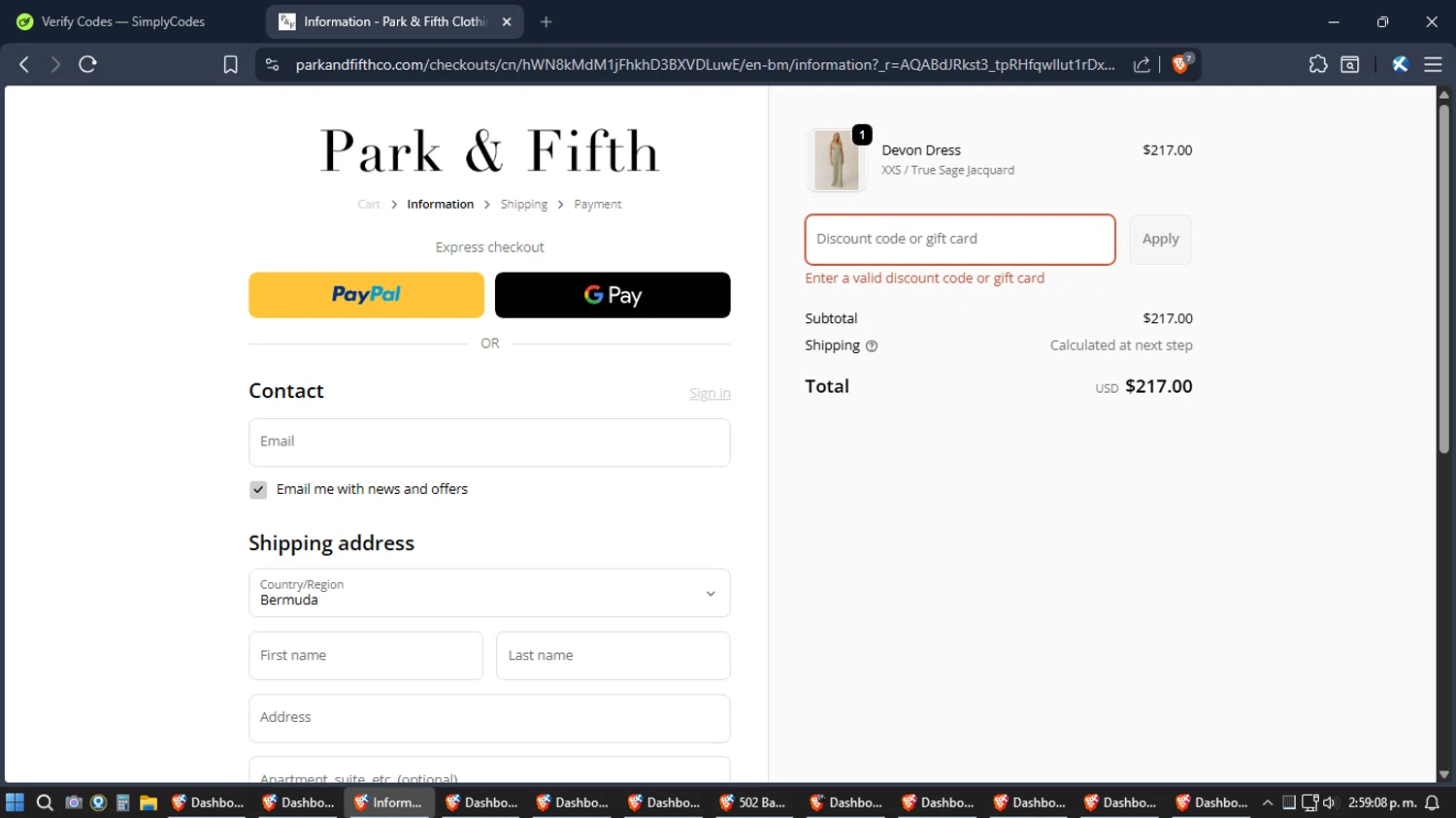The width and height of the screenshot is (1456, 818).
Task: Open the browser extensions puzzle icon
Action: (1317, 64)
